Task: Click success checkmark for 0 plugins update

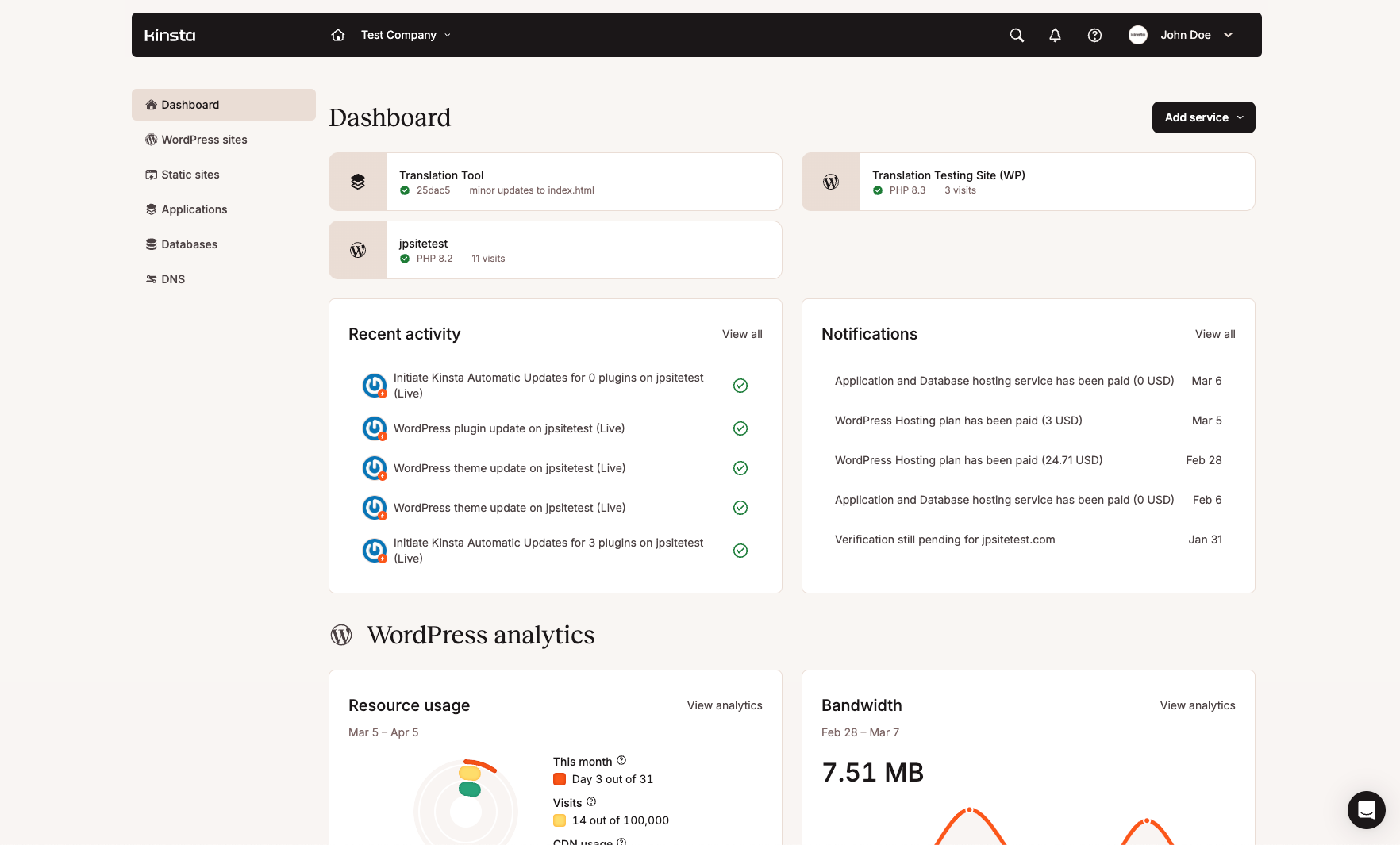Action: pos(740,386)
